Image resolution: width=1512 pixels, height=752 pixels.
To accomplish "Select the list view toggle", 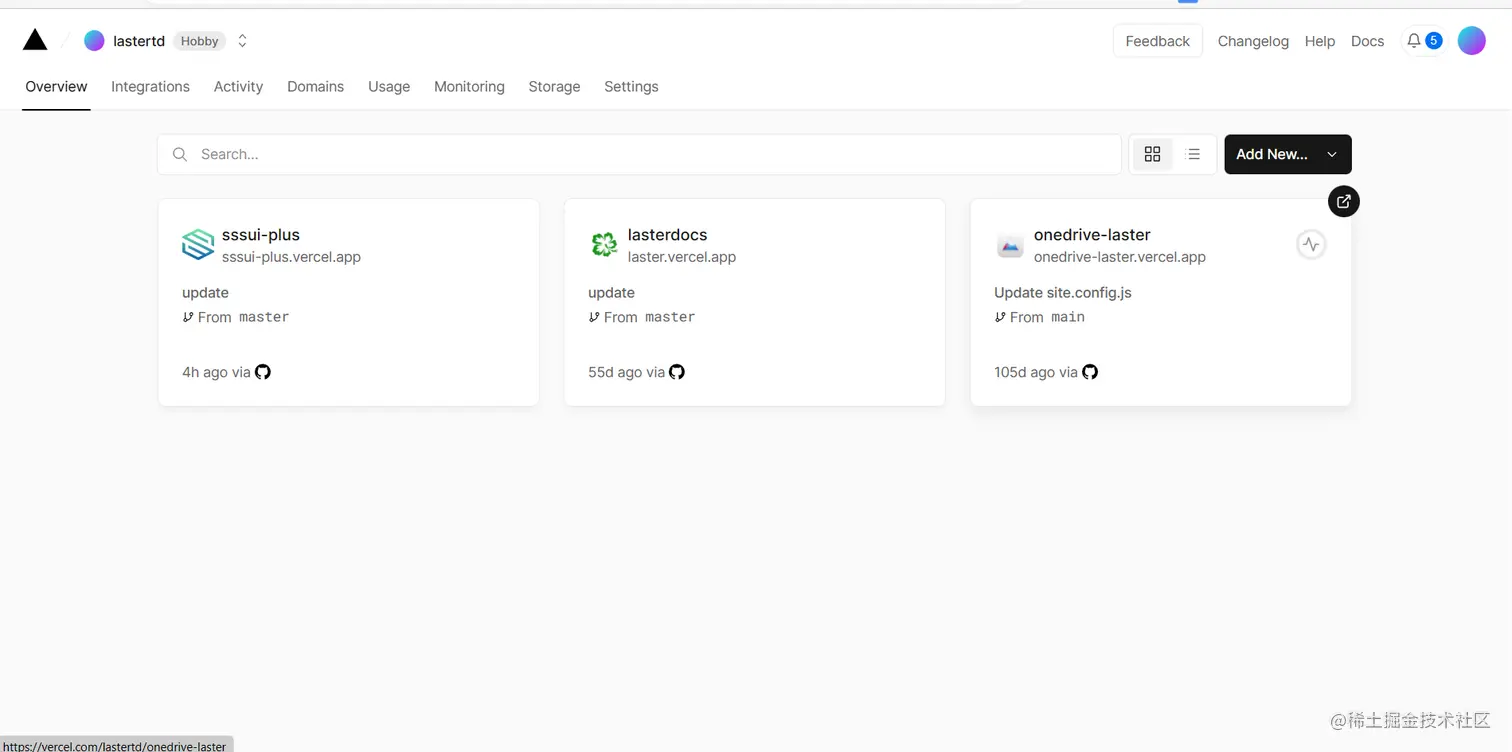I will (1193, 154).
